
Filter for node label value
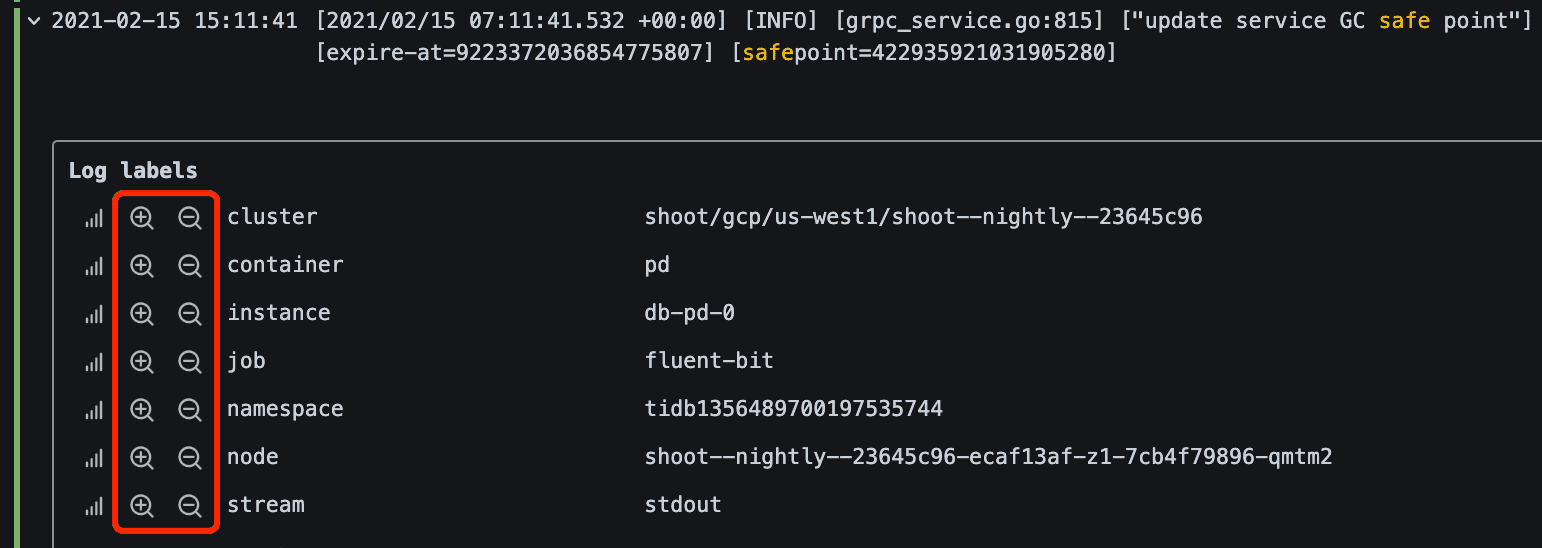[x=142, y=458]
